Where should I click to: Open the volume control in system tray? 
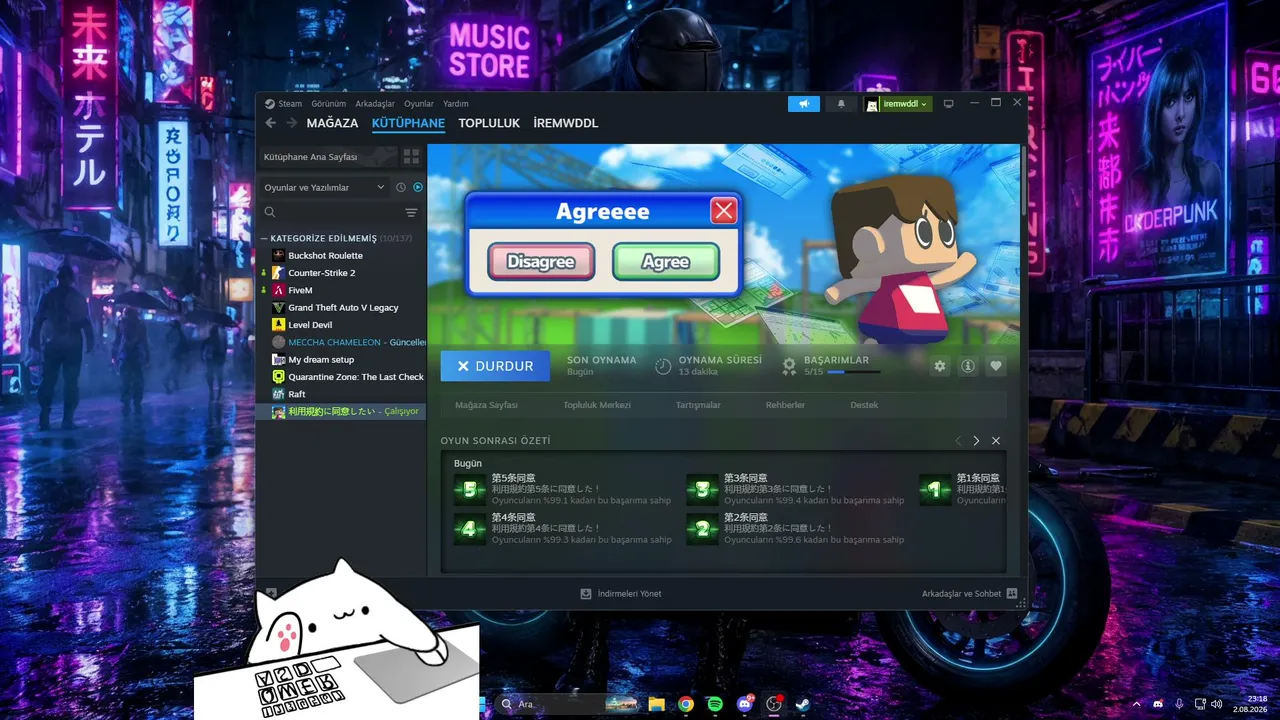[x=1216, y=704]
